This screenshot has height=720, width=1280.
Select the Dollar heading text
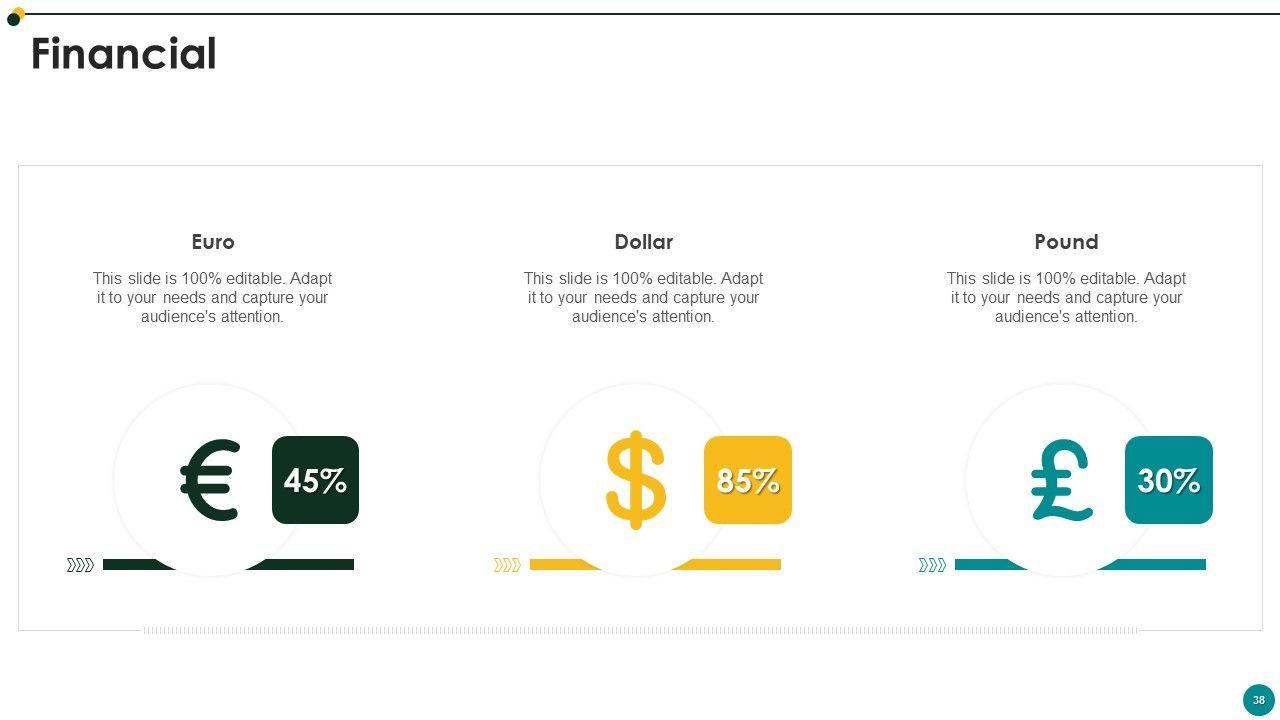(643, 242)
